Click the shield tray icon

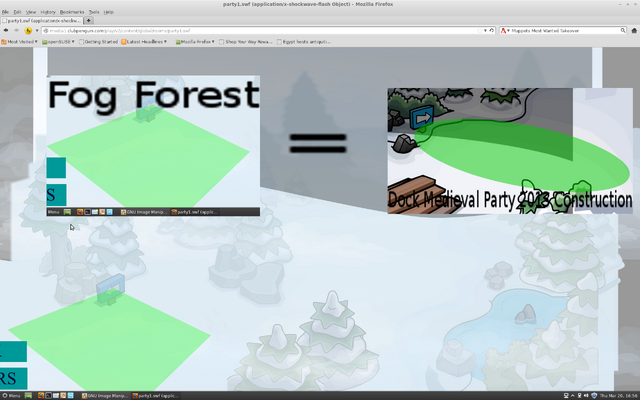[594, 396]
